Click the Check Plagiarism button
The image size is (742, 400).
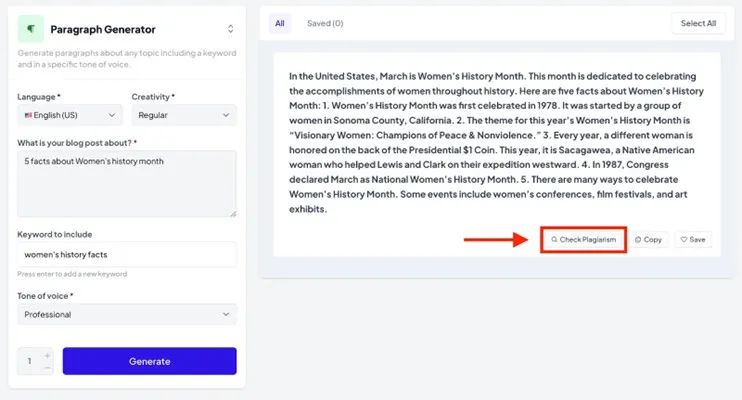(x=584, y=240)
